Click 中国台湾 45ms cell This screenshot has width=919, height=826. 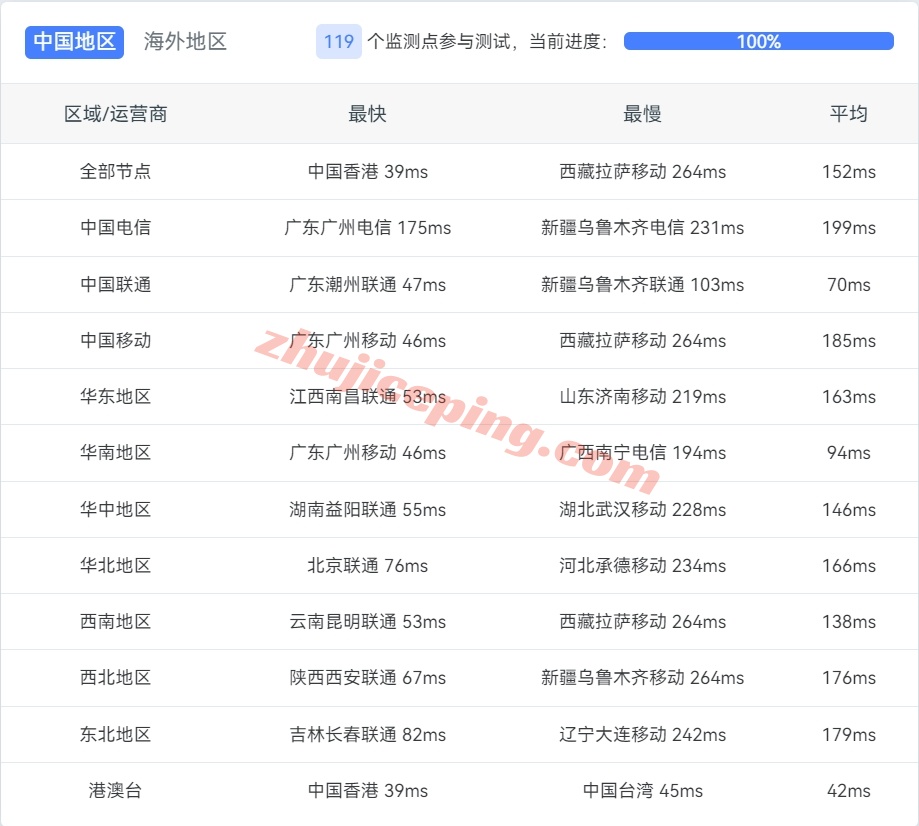click(642, 791)
